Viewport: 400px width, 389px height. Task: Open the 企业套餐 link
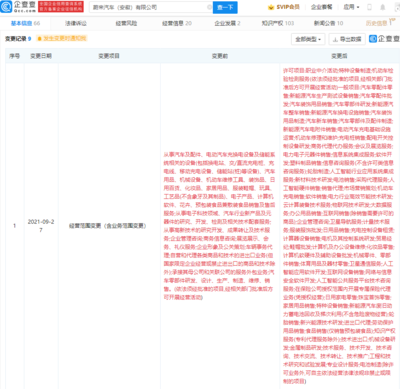tap(321, 7)
